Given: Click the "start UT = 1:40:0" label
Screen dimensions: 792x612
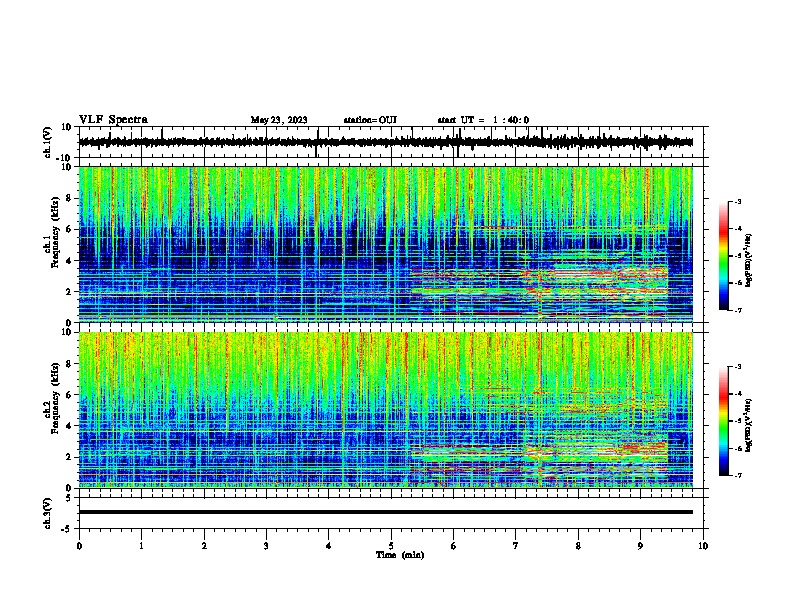Looking at the screenshot, I should coord(483,120).
